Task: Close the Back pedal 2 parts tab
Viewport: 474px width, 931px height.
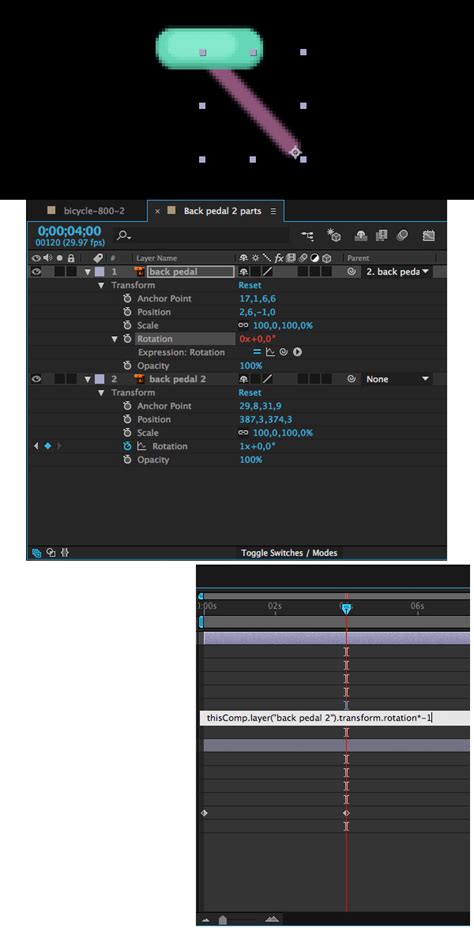Action: 157,211
